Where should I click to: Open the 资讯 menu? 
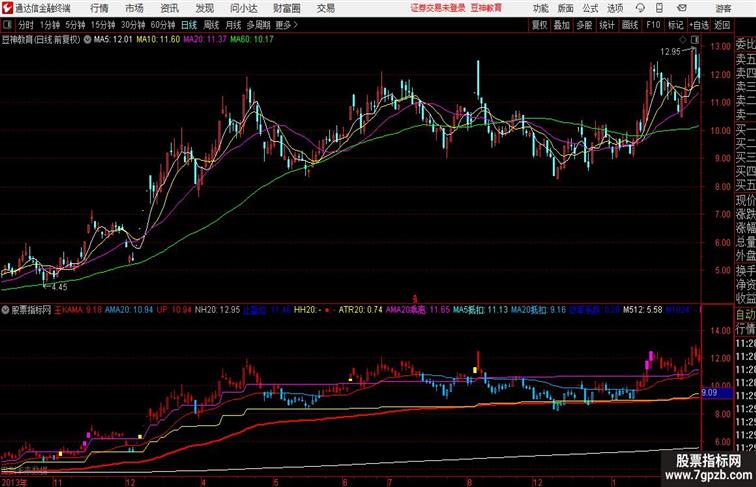click(x=169, y=8)
